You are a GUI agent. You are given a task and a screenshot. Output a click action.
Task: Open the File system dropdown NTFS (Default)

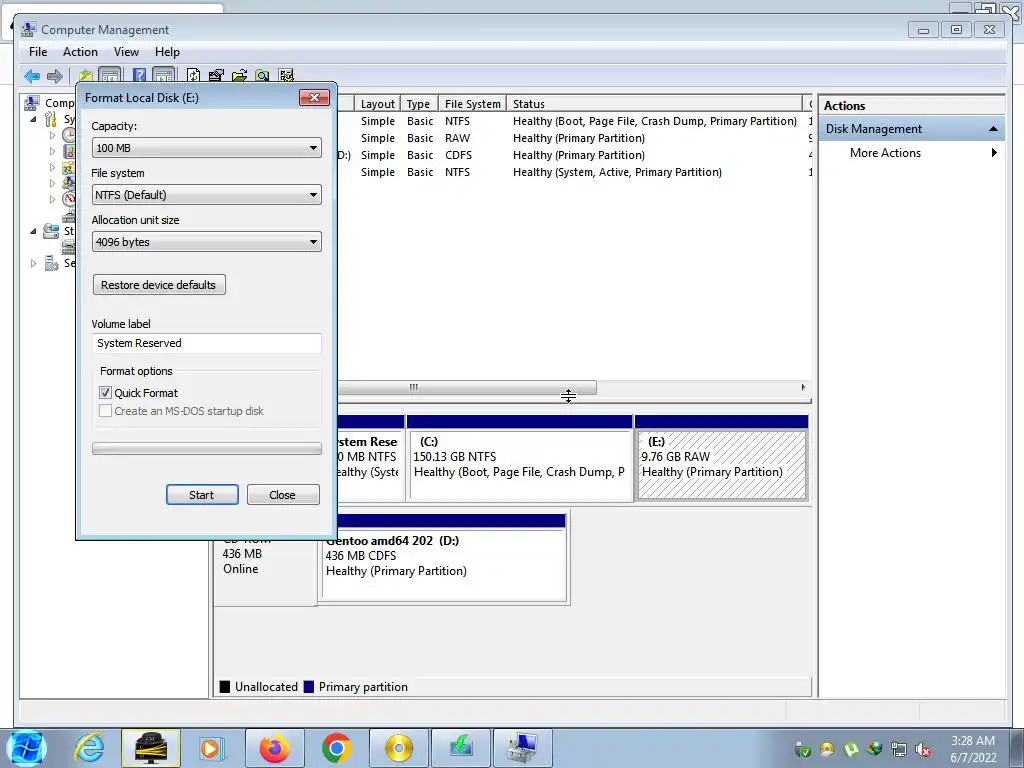coord(206,195)
